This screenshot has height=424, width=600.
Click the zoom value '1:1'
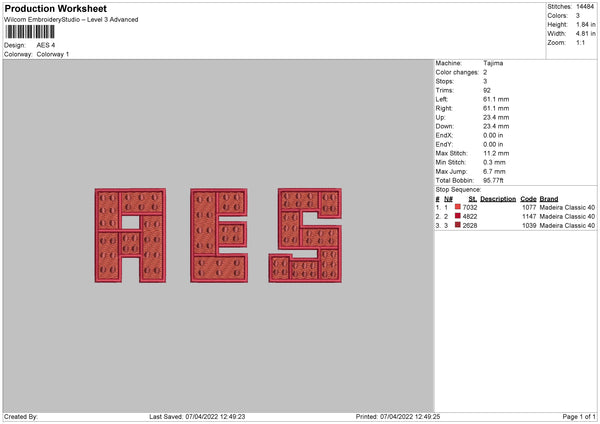580,42
